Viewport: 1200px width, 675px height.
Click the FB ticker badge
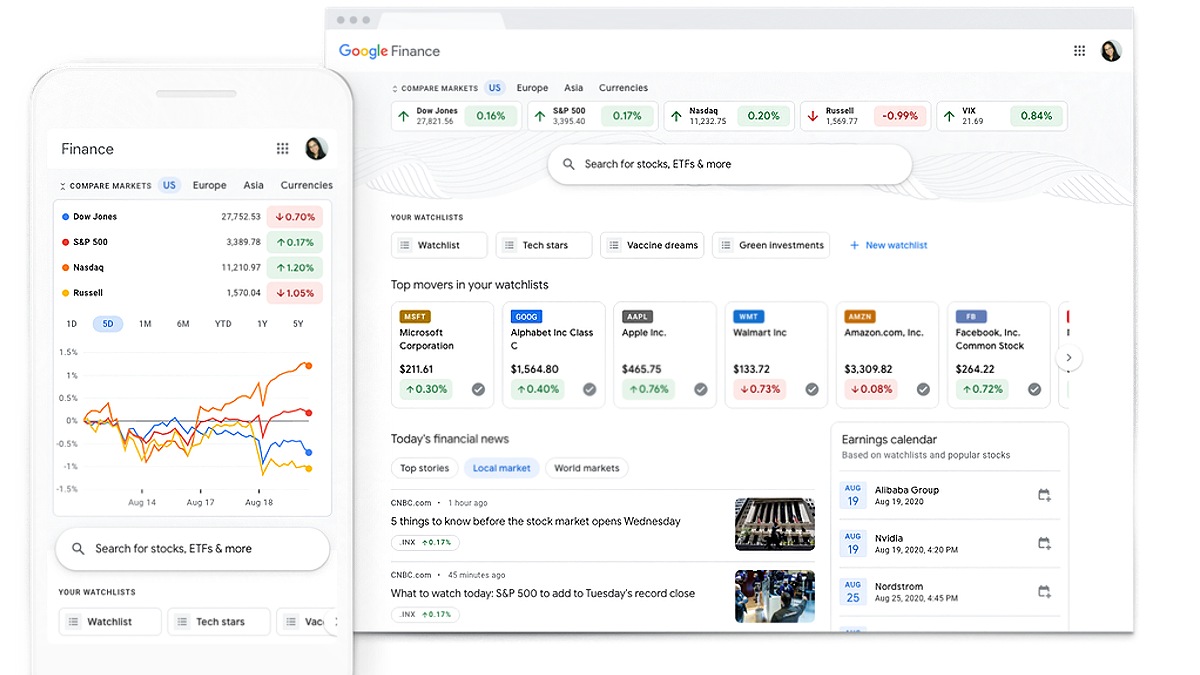(x=971, y=317)
